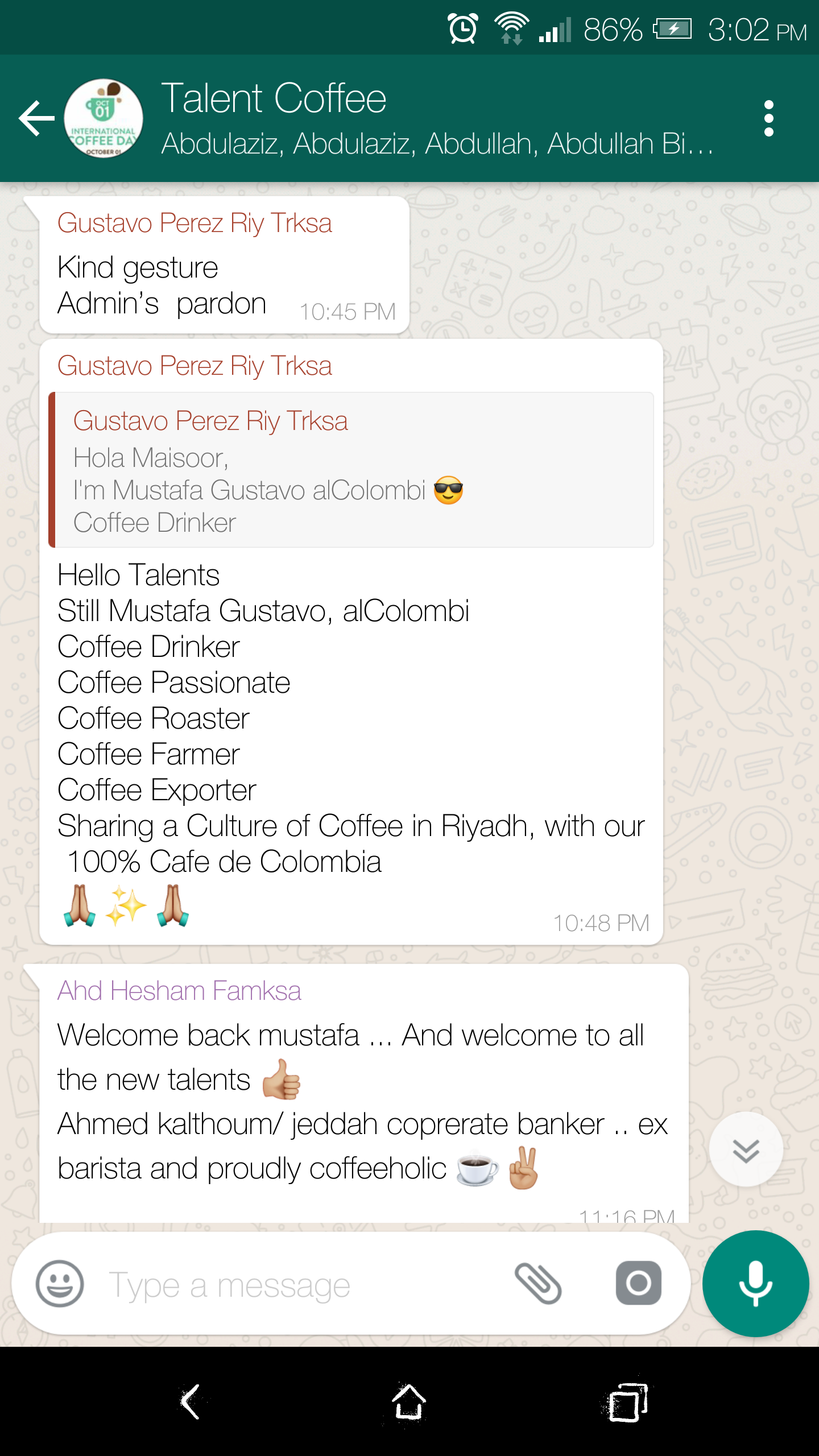819x1456 pixels.
Task: Open the emoji picker
Action: pos(60,1284)
